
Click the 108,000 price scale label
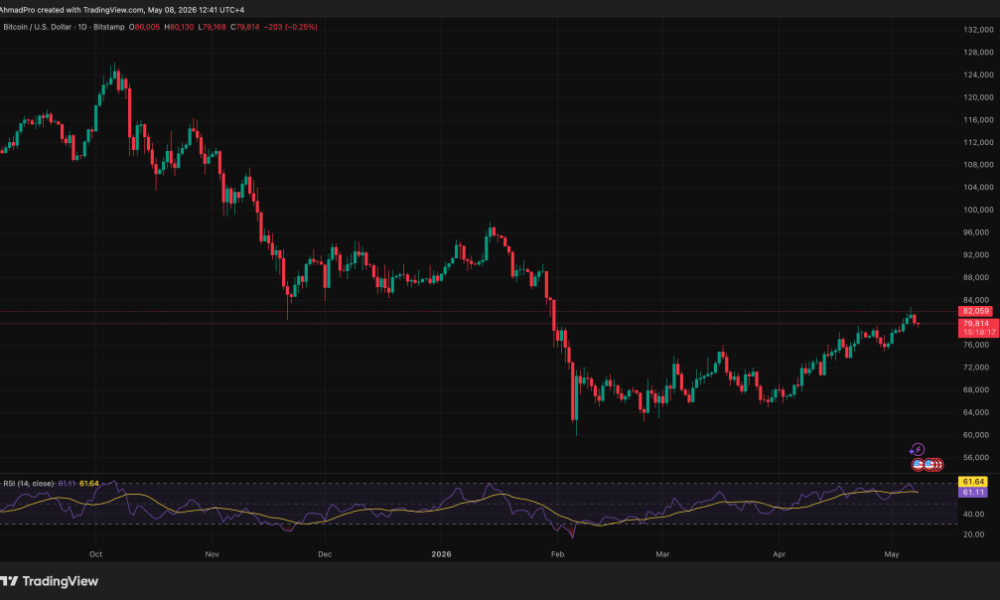[x=978, y=165]
